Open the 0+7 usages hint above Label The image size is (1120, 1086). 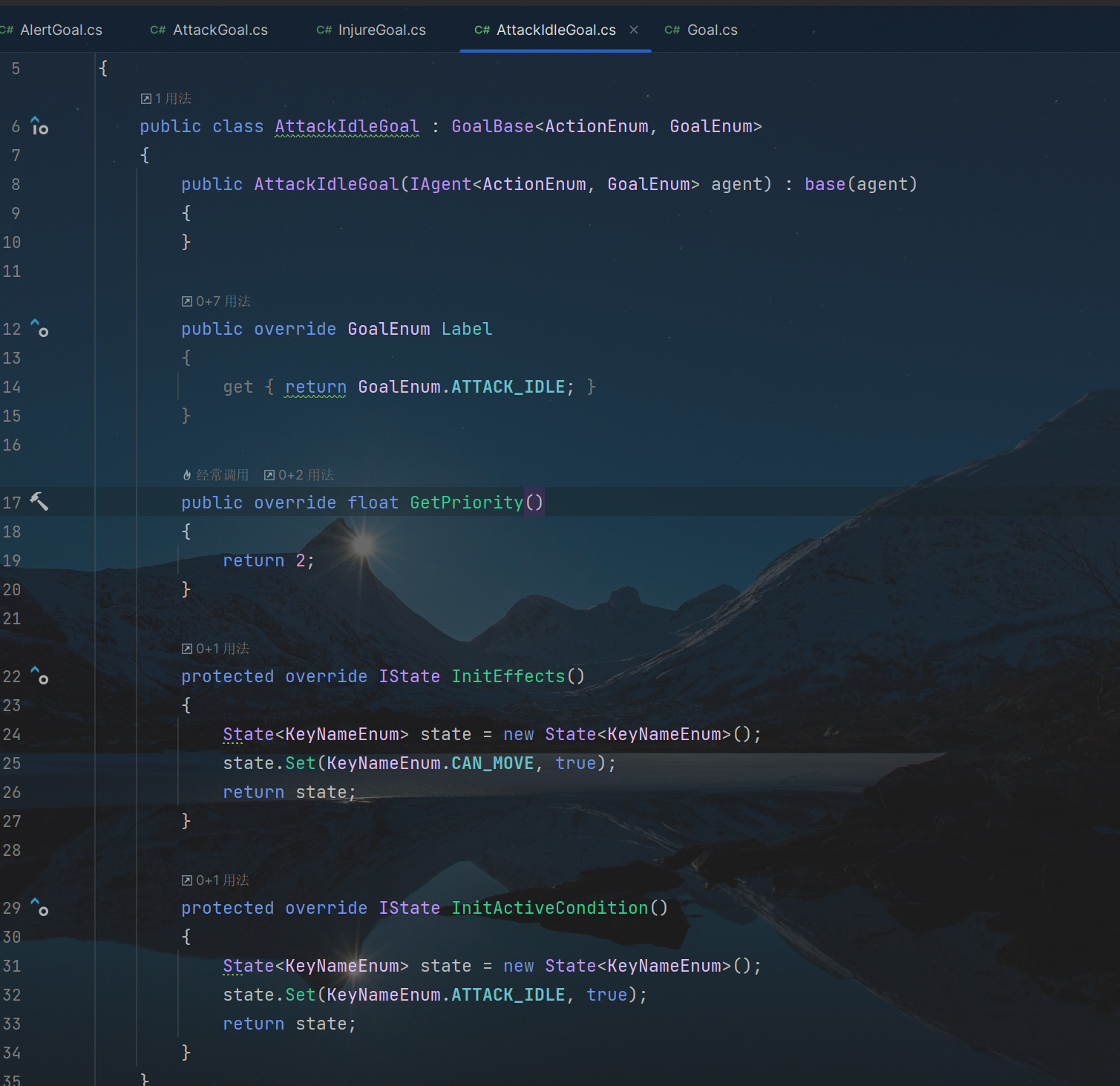pyautogui.click(x=216, y=301)
